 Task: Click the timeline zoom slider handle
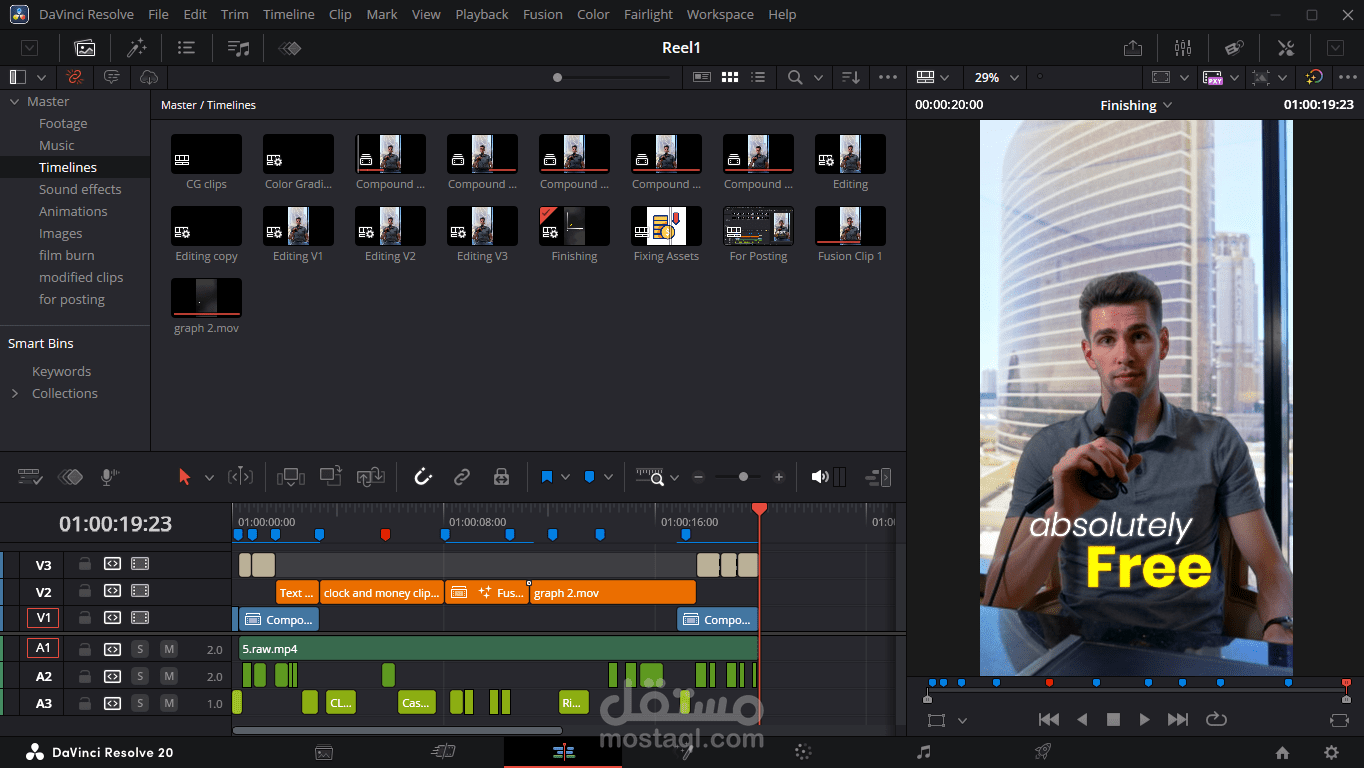click(x=743, y=477)
